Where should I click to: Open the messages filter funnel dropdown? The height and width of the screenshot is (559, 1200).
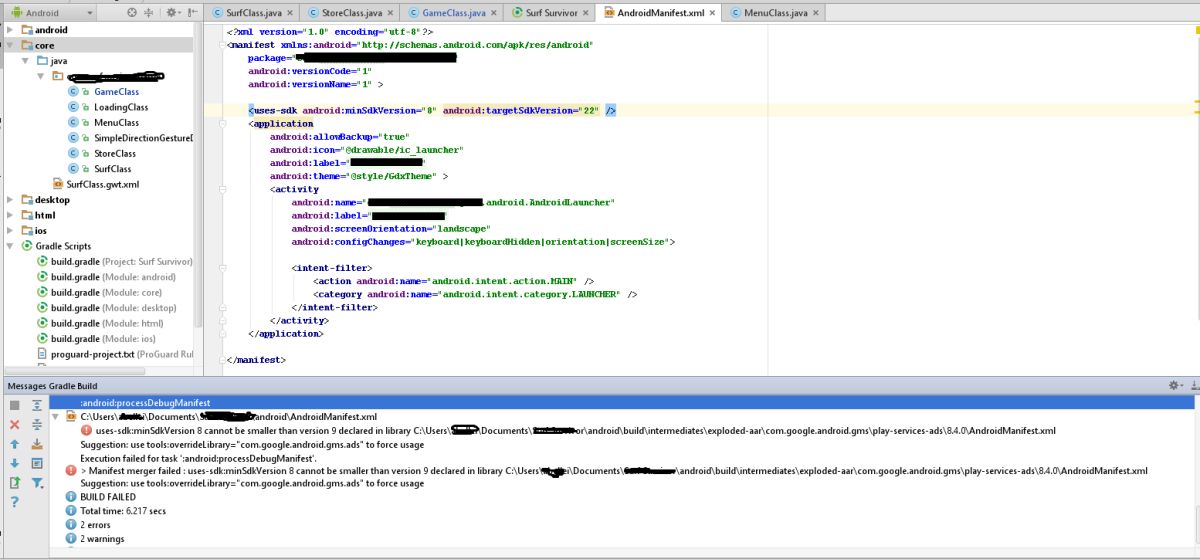click(x=38, y=483)
